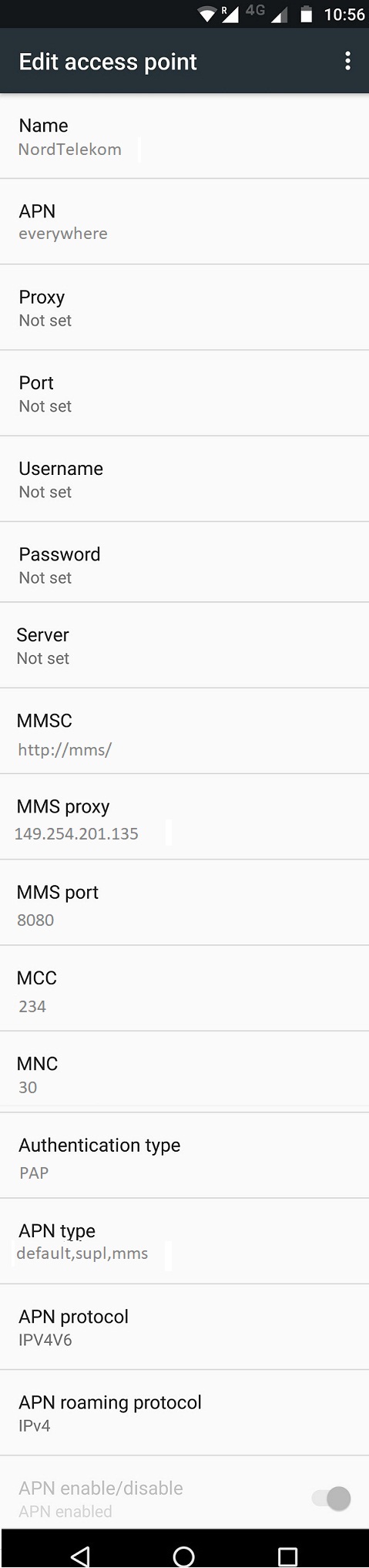Tap the Wi-Fi status icon
369x1568 pixels.
point(207,14)
